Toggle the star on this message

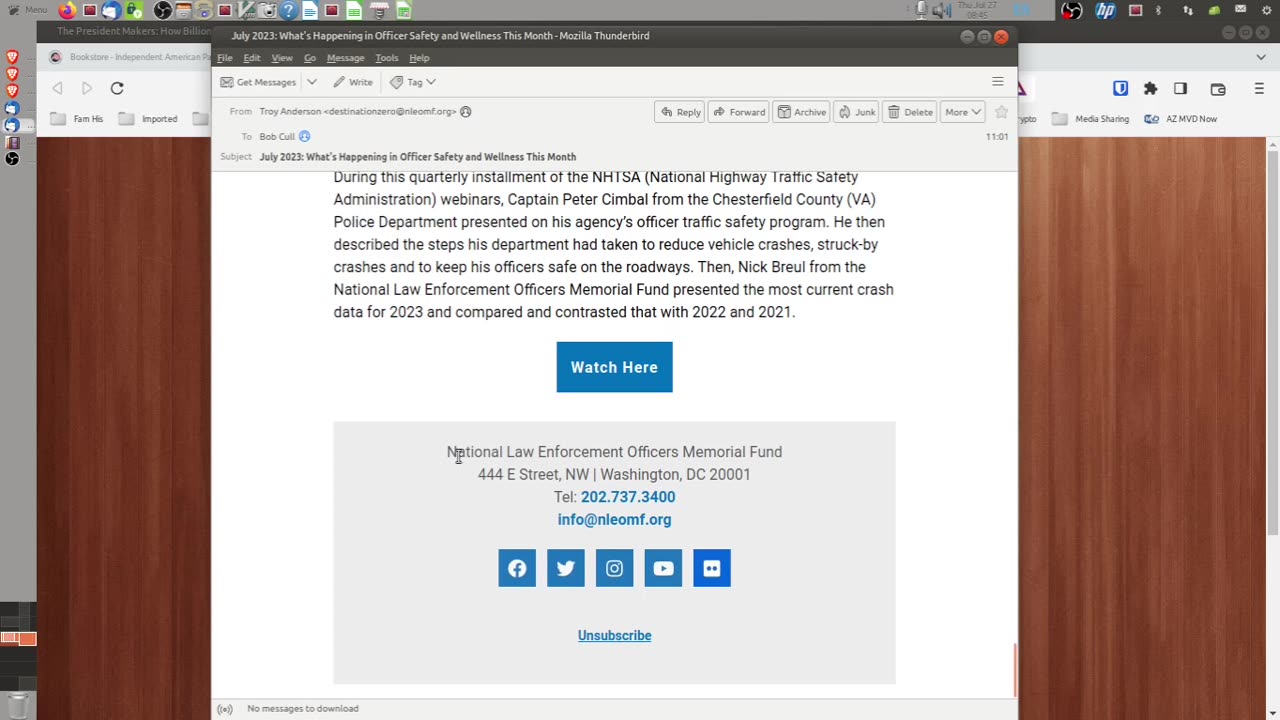[x=1001, y=112]
